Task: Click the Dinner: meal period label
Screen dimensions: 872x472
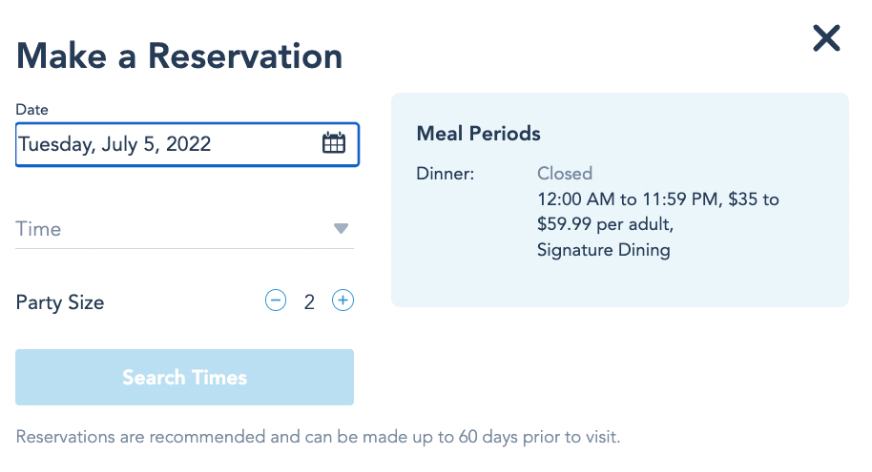Action: click(x=445, y=174)
